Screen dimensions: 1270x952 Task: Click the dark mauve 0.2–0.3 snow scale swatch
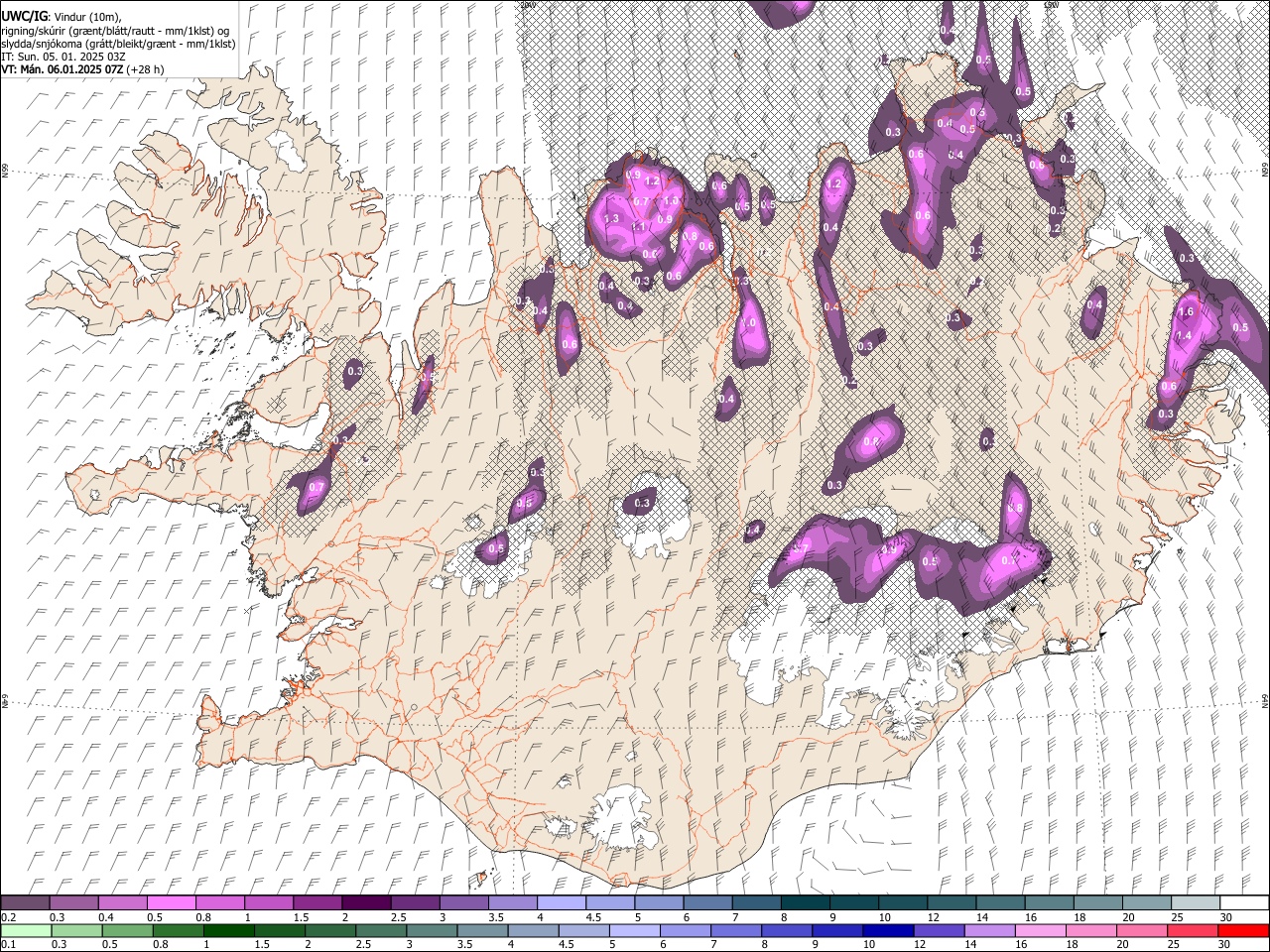25,902
